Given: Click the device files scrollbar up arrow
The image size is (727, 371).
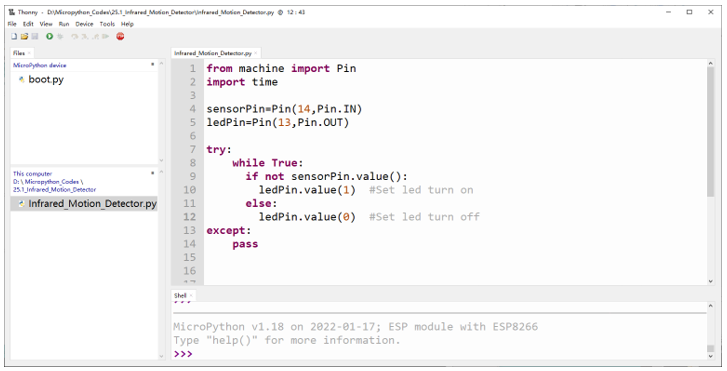Looking at the screenshot, I should tap(161, 64).
